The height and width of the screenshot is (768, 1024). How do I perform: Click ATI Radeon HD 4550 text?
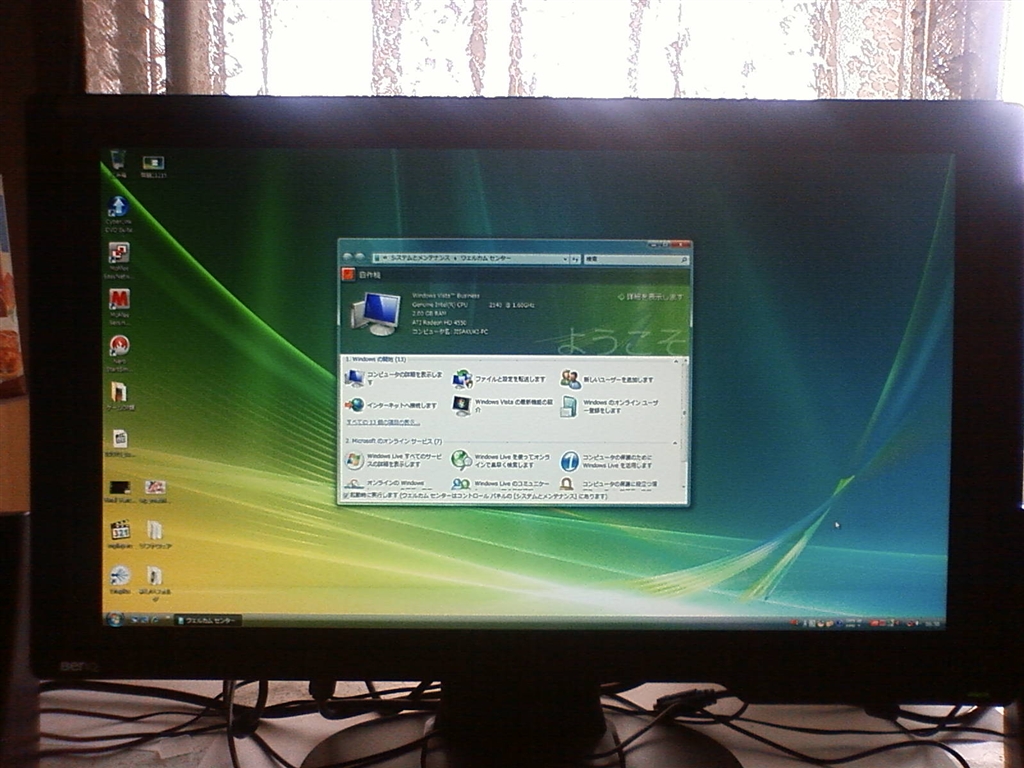pyautogui.click(x=439, y=323)
